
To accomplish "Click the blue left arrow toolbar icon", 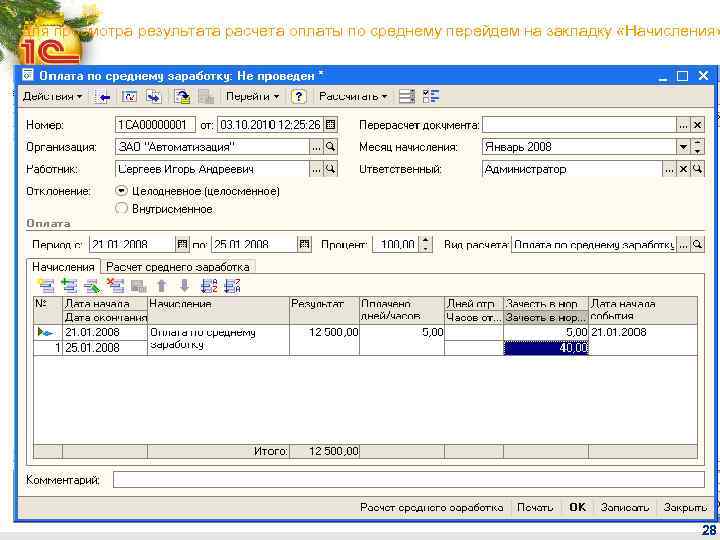I will click(104, 97).
